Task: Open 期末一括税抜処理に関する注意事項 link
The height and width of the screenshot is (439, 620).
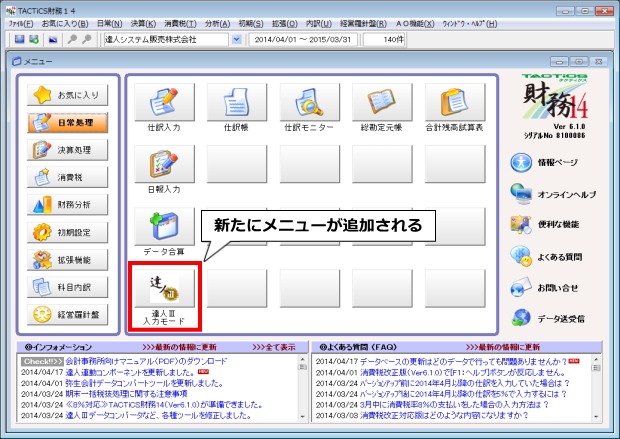Action: [x=126, y=394]
